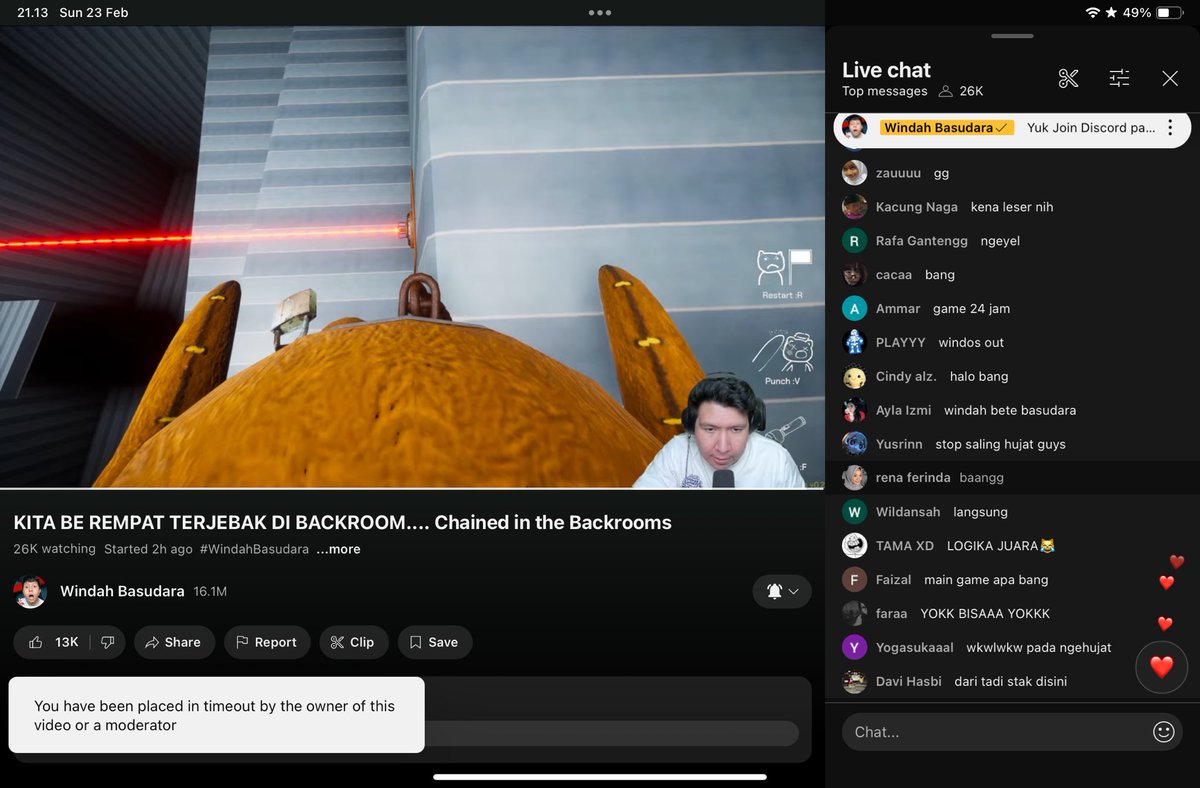Dislike the video with thumbs down
The width and height of the screenshot is (1200, 788).
[107, 642]
